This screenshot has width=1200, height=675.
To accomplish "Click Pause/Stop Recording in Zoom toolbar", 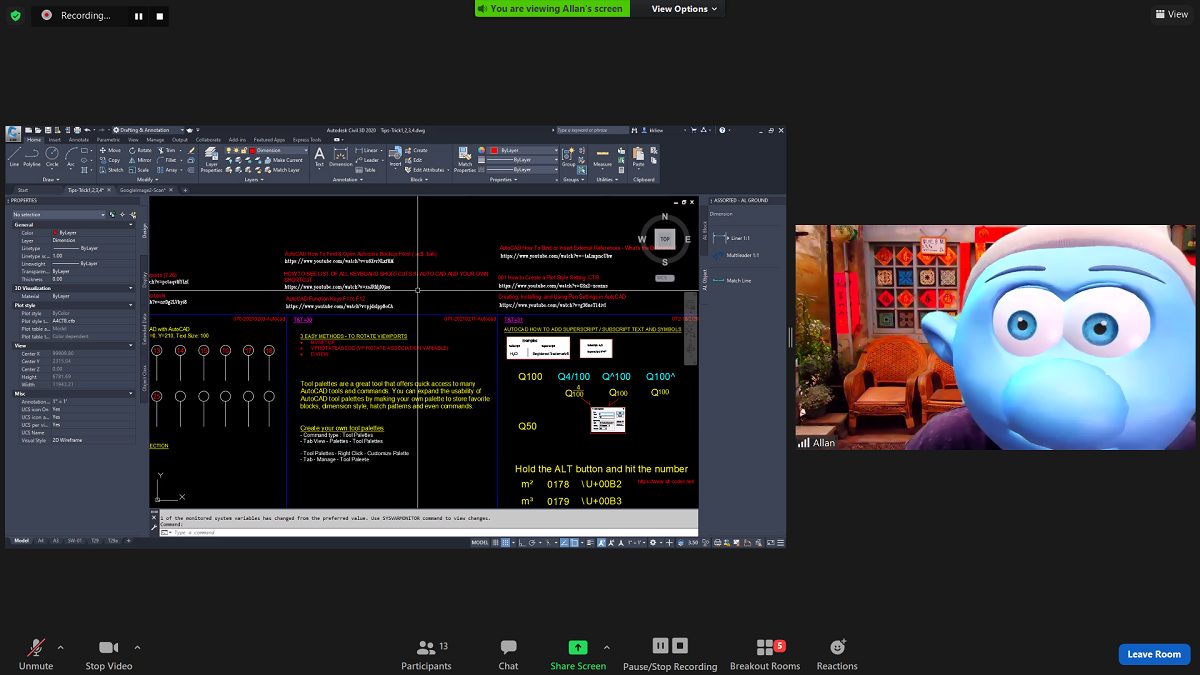I will 670,654.
